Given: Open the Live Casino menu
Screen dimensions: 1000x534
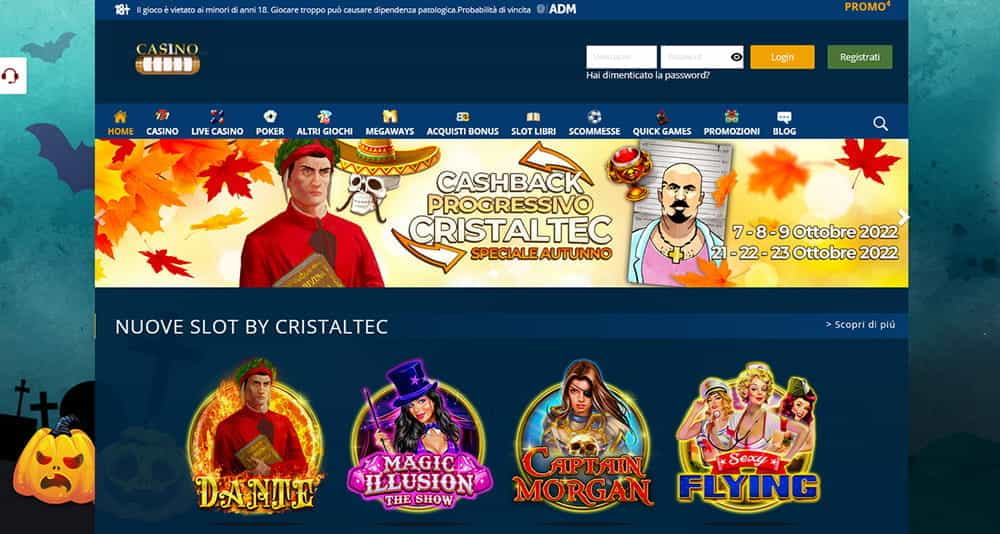Looking at the screenshot, I should pos(217,123).
